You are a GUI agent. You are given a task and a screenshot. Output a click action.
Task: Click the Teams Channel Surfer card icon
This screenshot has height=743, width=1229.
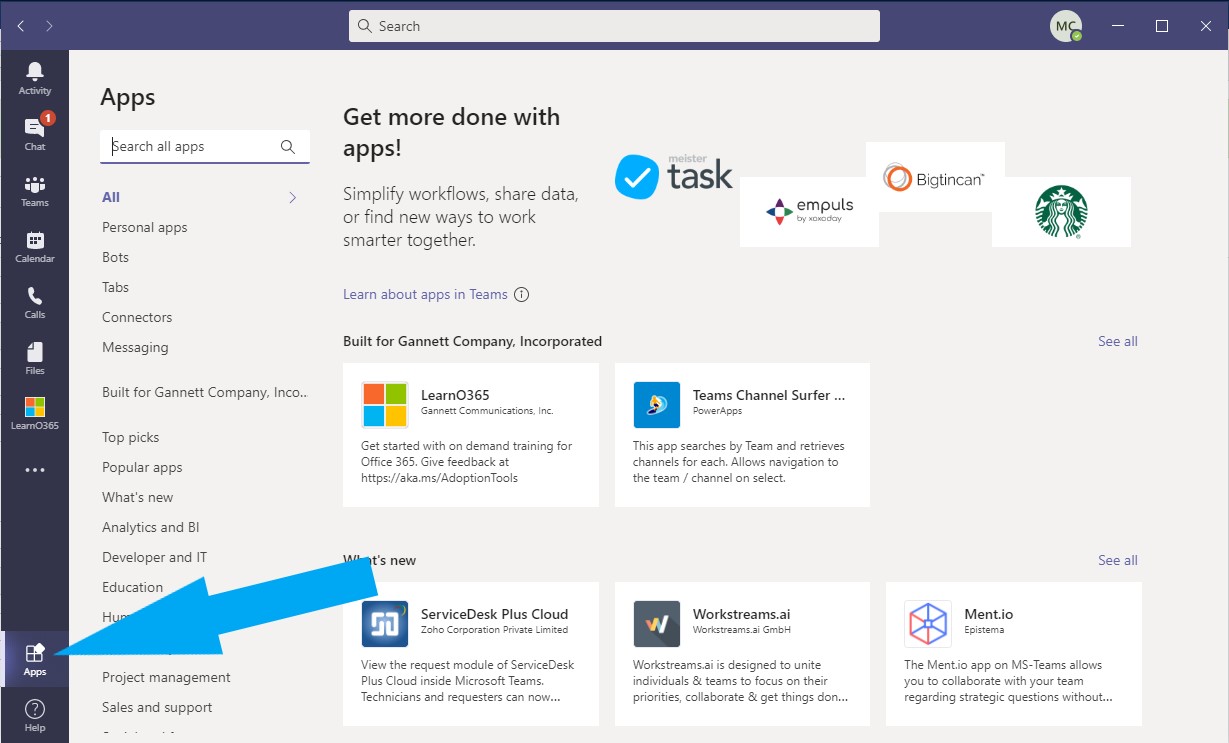point(657,405)
